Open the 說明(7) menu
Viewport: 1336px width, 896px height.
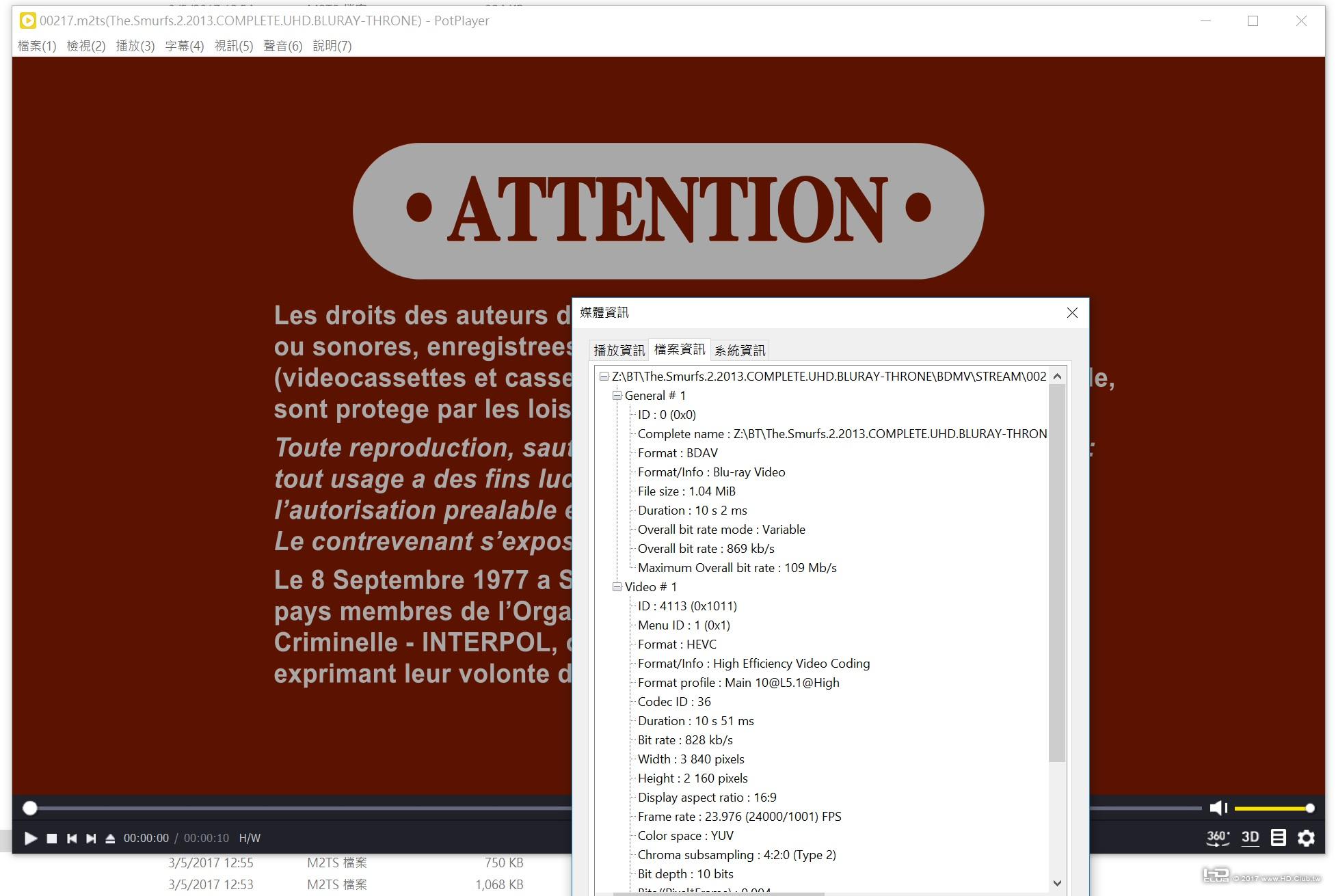(332, 46)
